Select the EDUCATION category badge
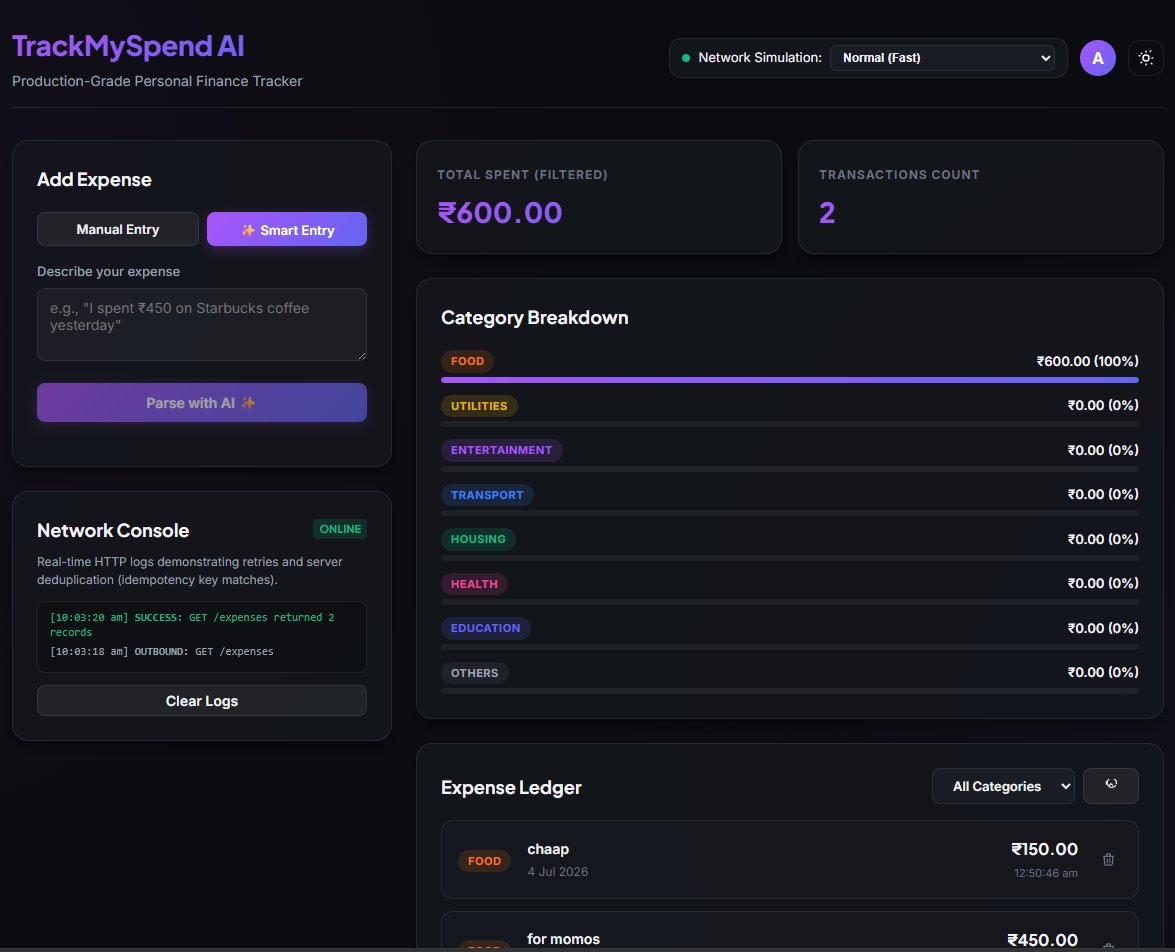Image resolution: width=1175 pixels, height=952 pixels. 486,628
